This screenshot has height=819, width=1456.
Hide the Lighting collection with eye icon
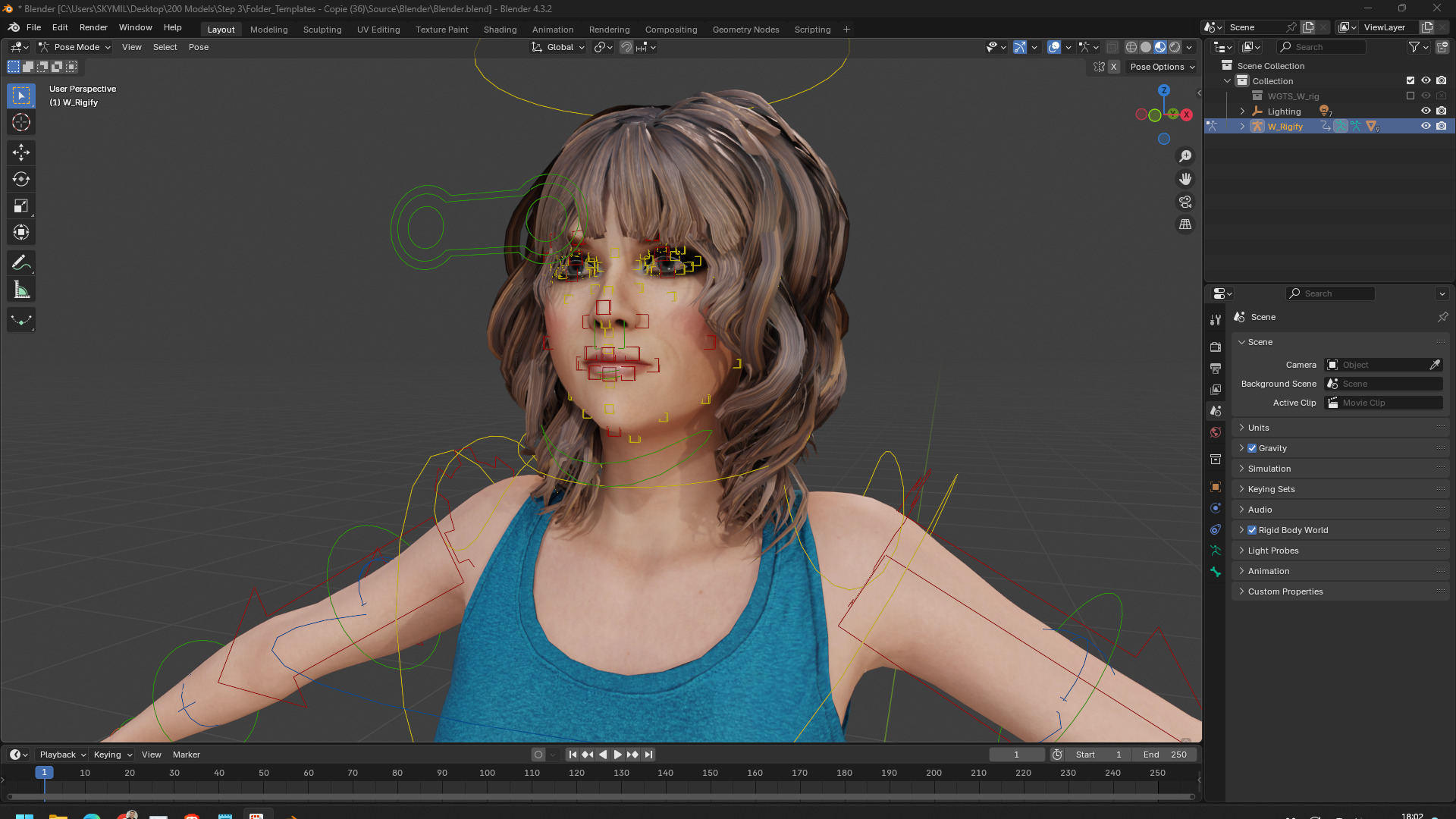(1426, 111)
